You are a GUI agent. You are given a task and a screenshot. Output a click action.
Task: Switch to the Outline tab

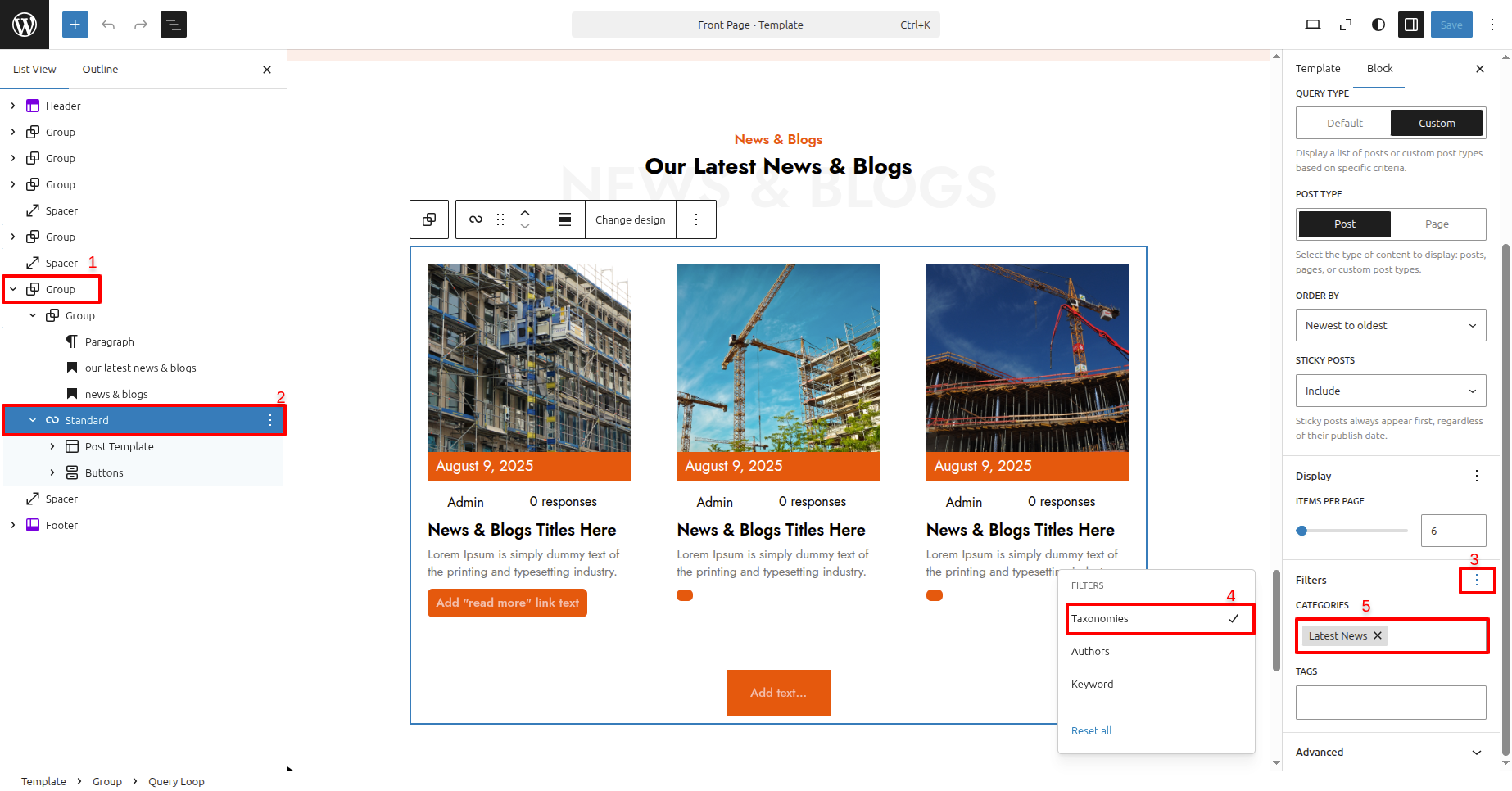pyautogui.click(x=100, y=70)
